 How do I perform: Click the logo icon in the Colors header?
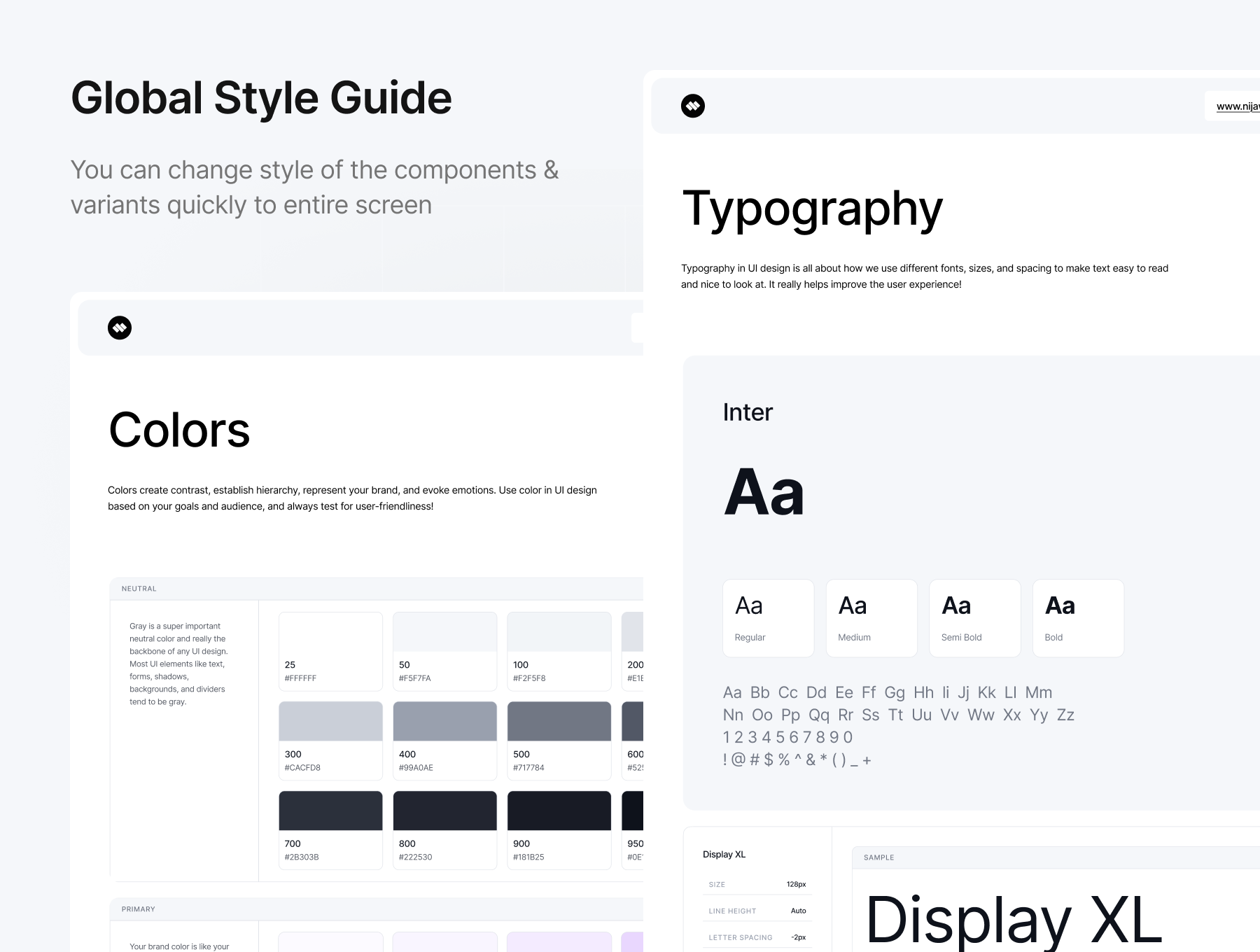click(120, 328)
